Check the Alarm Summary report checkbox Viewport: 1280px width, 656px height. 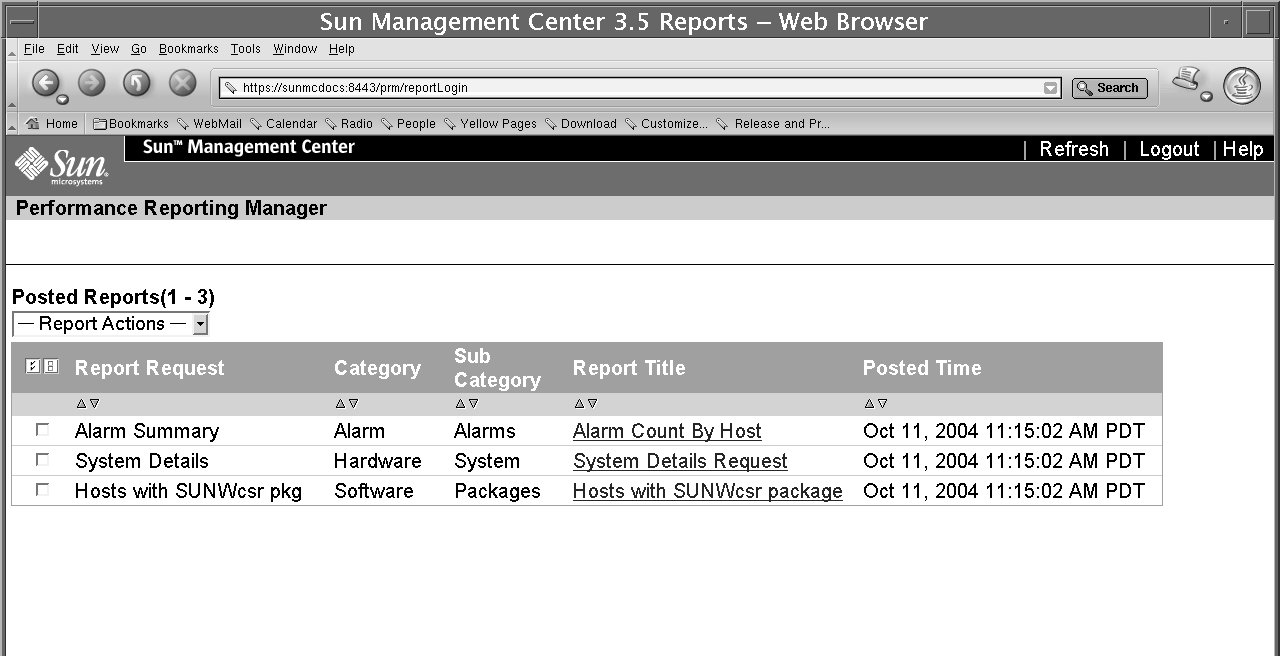pyautogui.click(x=42, y=429)
